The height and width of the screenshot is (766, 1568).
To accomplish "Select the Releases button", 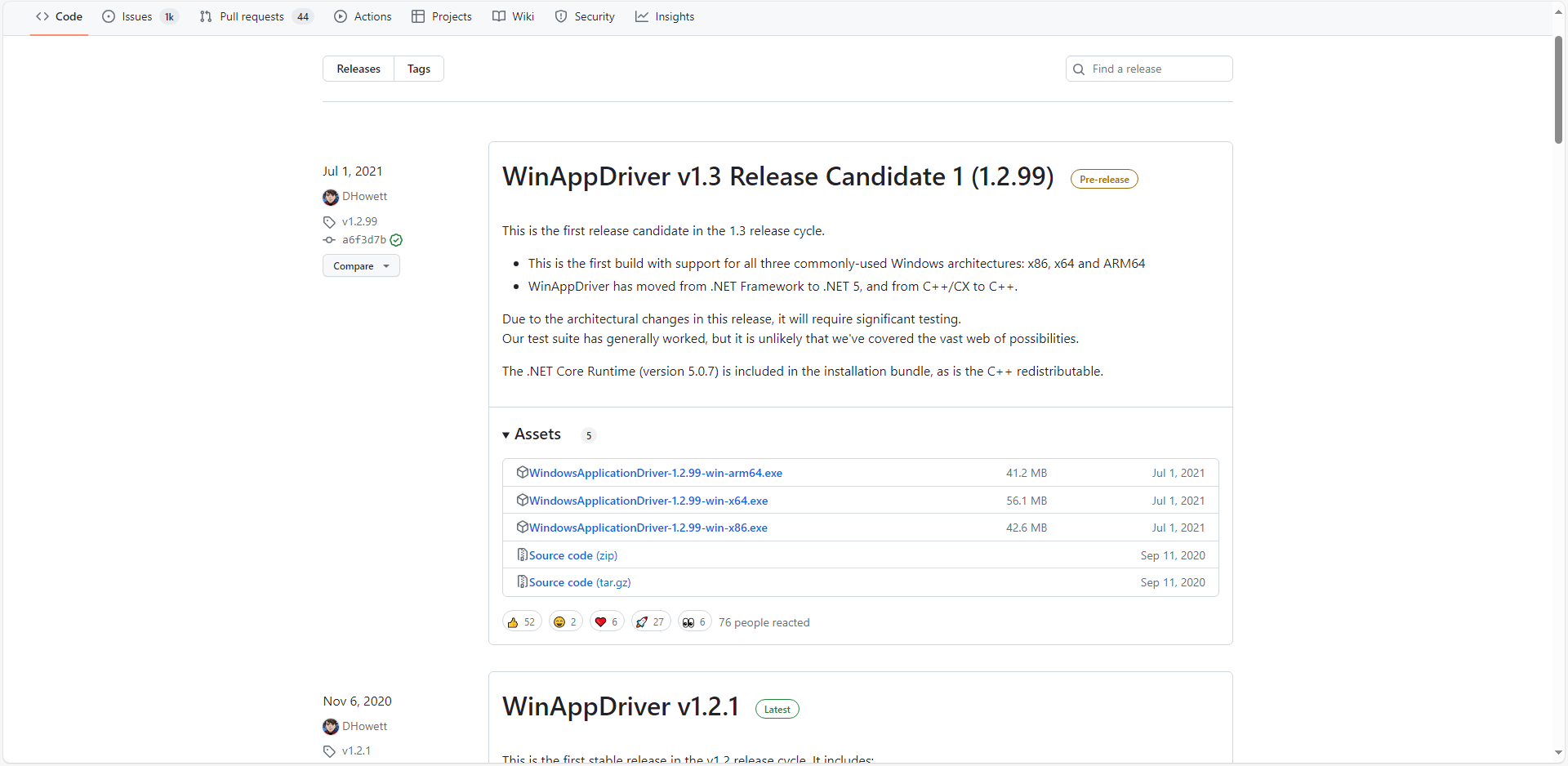I will pos(359,69).
